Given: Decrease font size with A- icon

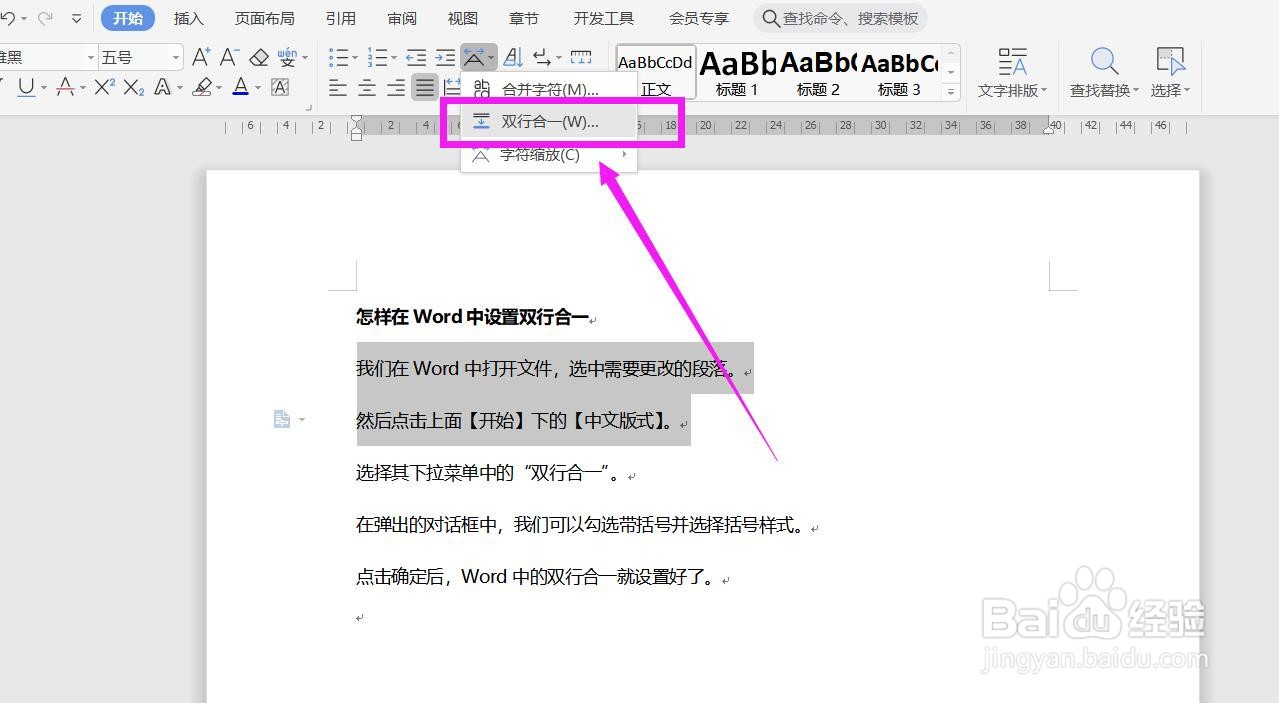Looking at the screenshot, I should [x=230, y=58].
